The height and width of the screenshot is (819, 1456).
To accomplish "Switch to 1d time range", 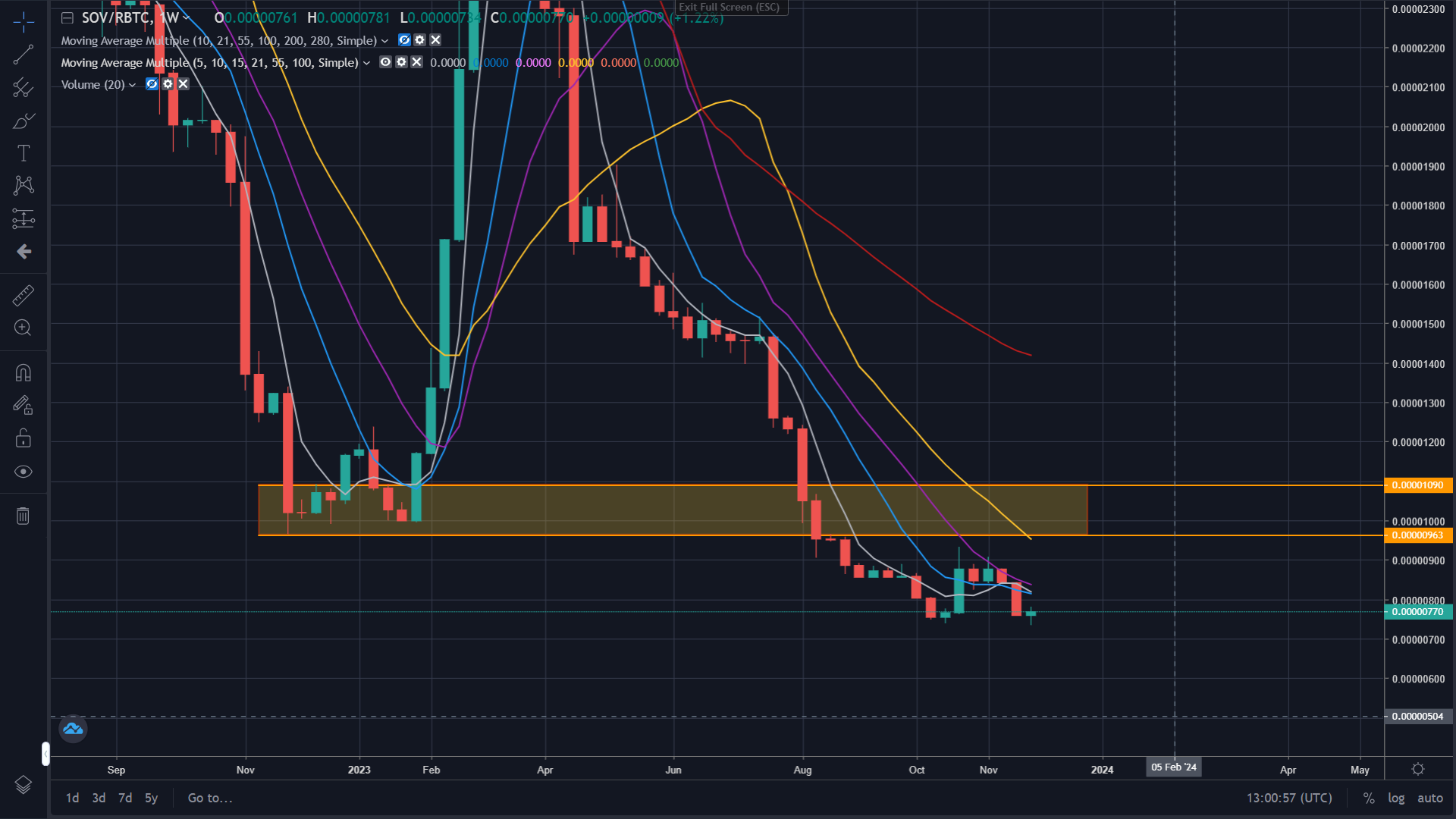I will [x=72, y=799].
